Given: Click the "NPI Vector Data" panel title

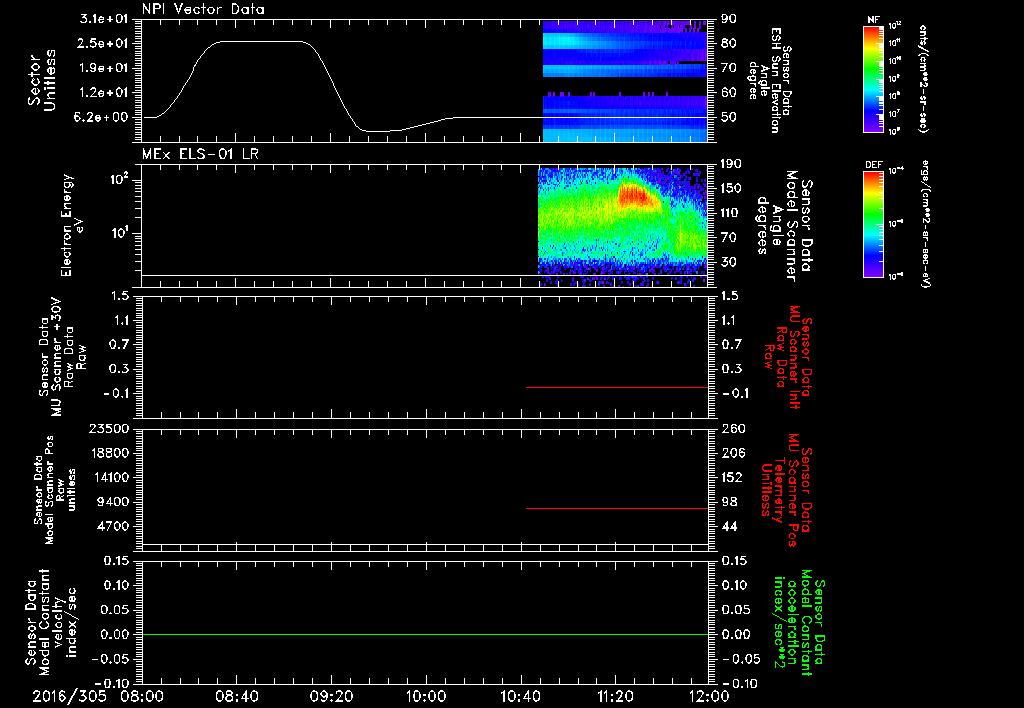Looking at the screenshot, I should 203,9.
